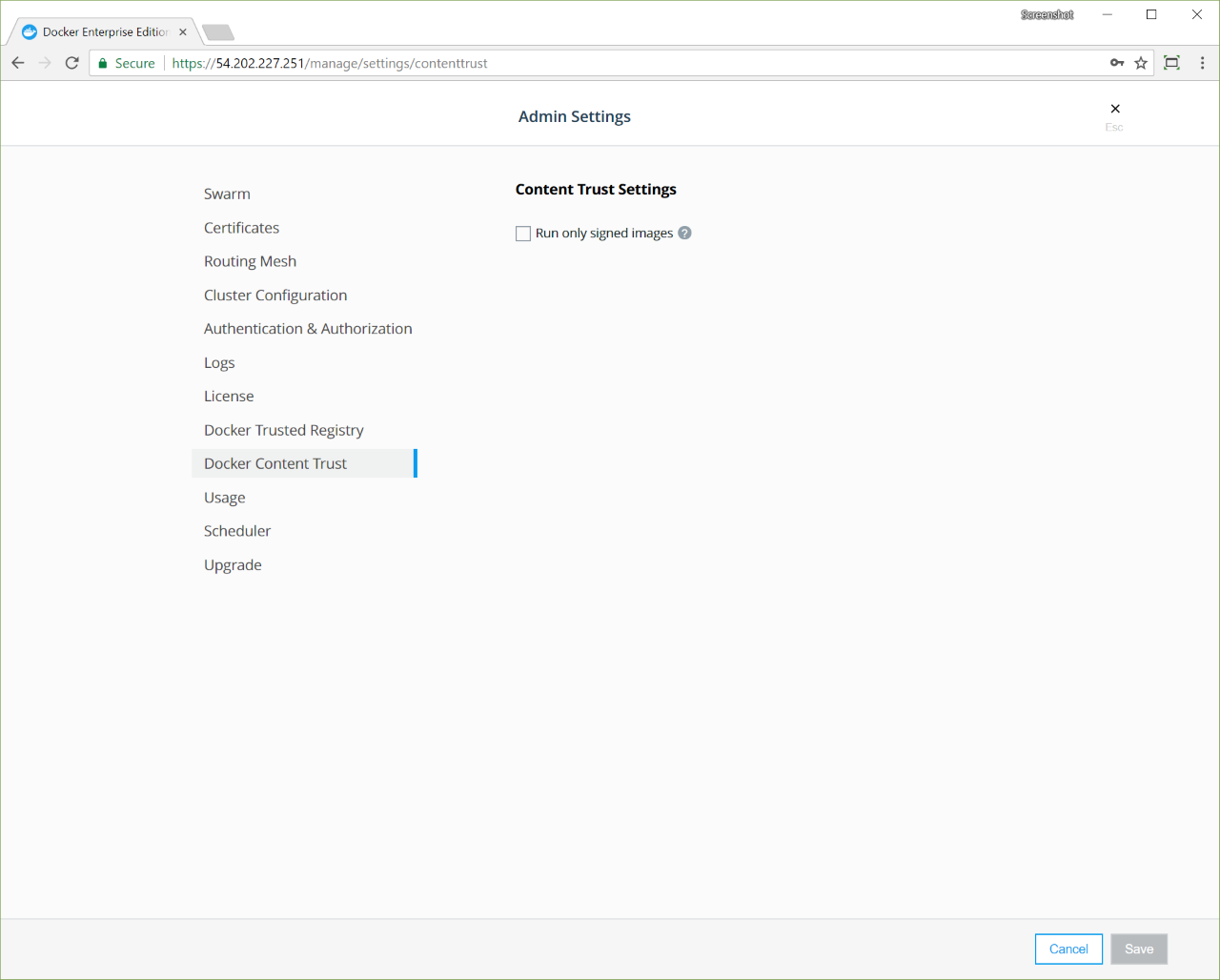Click the Secure padlock site info
The image size is (1220, 980).
[126, 63]
